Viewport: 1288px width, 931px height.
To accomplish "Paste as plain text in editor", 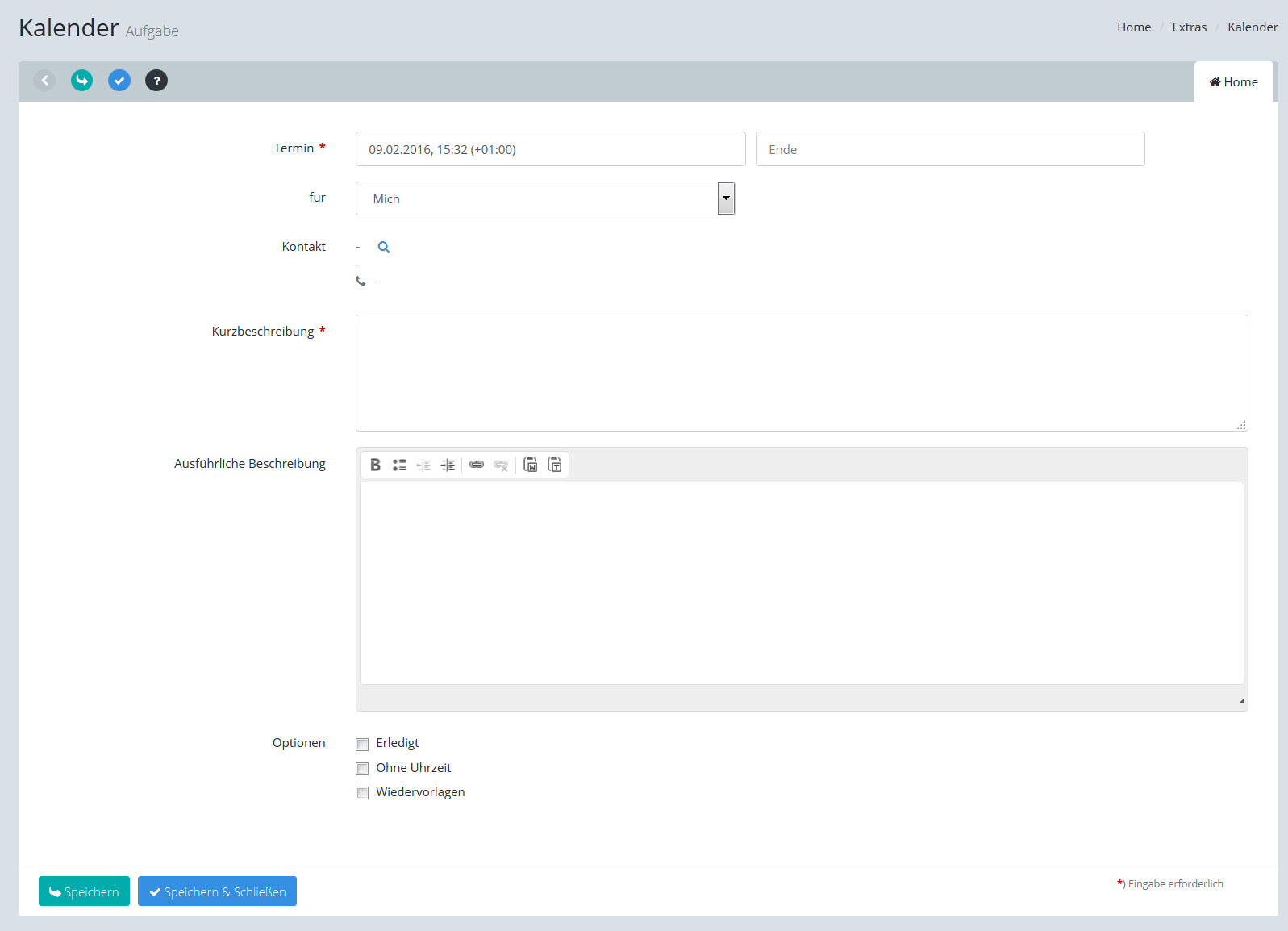I will click(x=555, y=465).
